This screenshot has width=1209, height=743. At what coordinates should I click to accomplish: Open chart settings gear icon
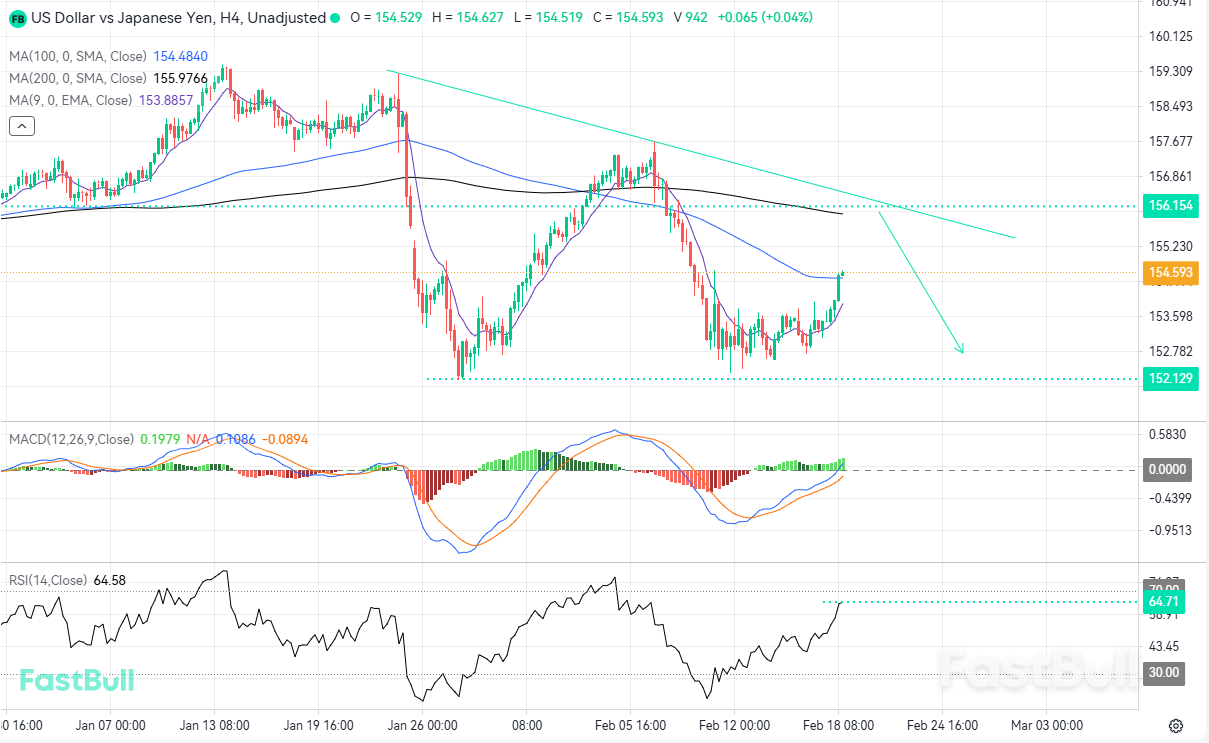1176,725
